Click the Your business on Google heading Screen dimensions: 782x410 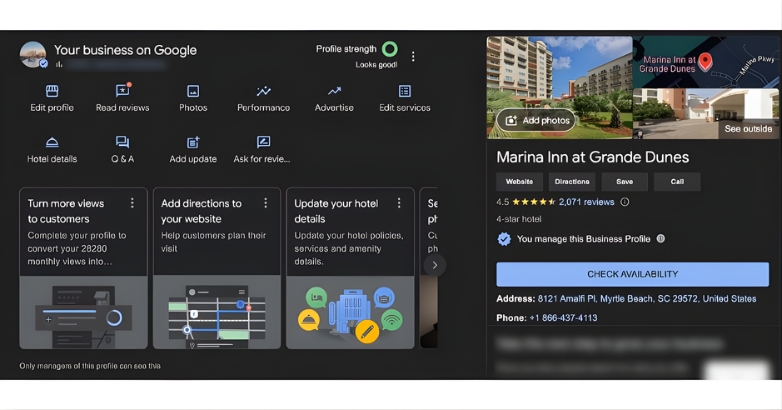click(x=125, y=50)
